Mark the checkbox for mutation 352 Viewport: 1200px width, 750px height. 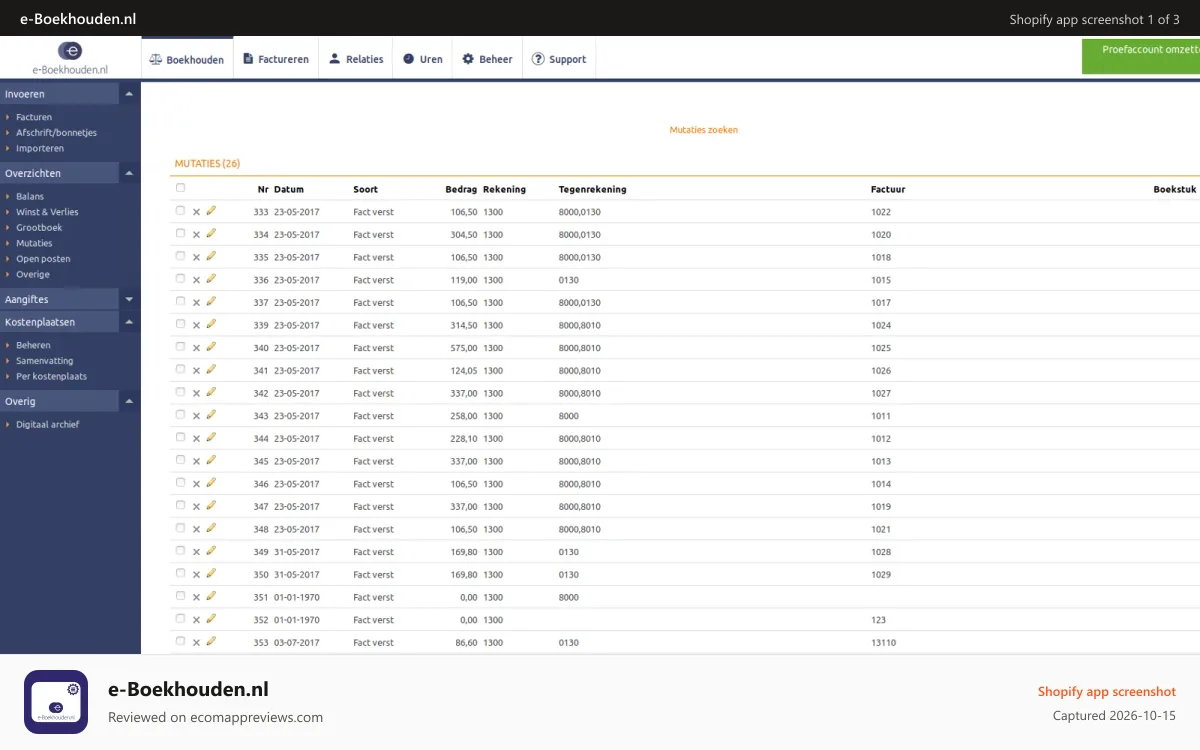[180, 619]
